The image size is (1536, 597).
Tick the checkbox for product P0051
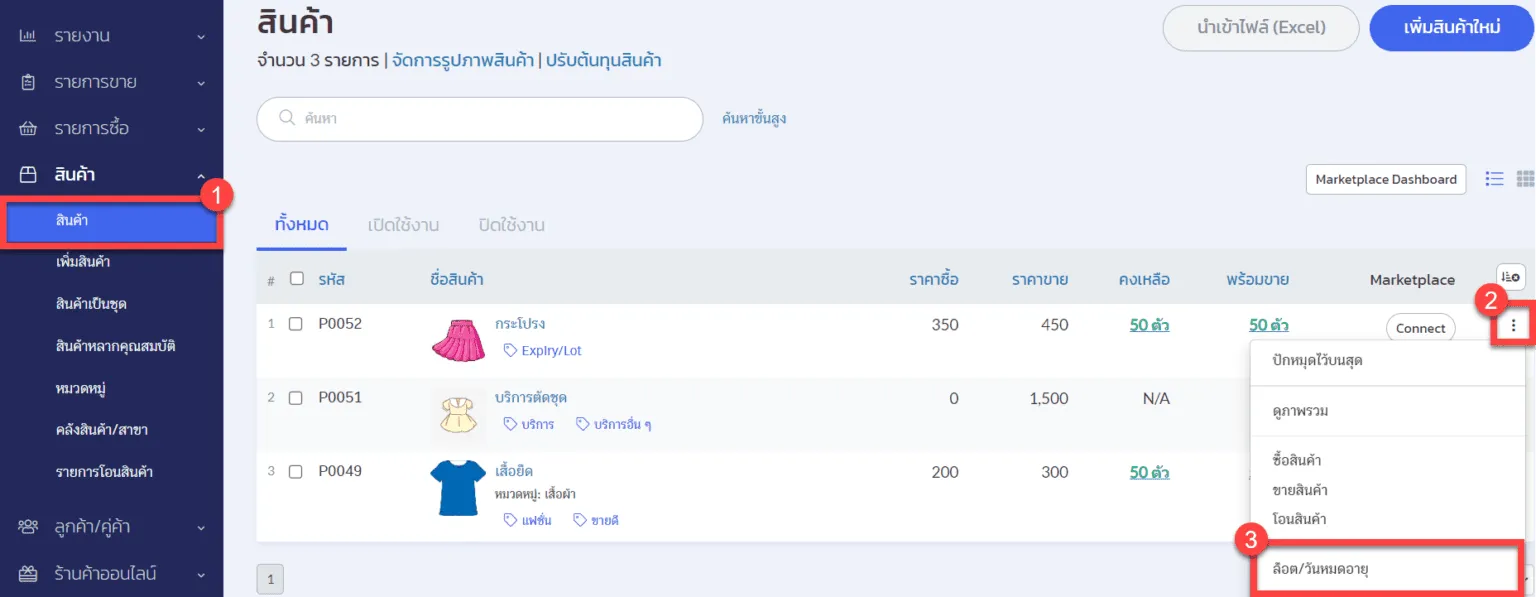click(x=295, y=398)
